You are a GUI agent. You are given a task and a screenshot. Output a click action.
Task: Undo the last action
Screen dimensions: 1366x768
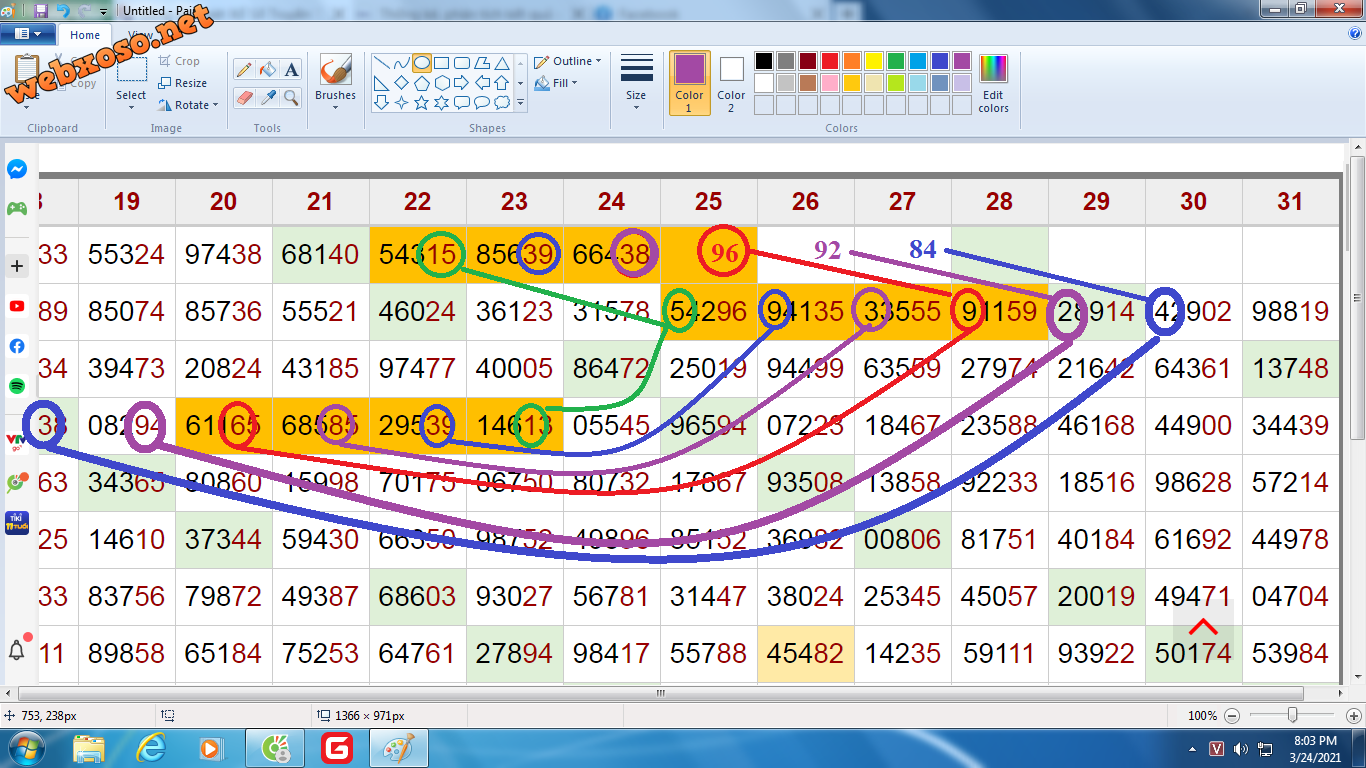pos(62,10)
